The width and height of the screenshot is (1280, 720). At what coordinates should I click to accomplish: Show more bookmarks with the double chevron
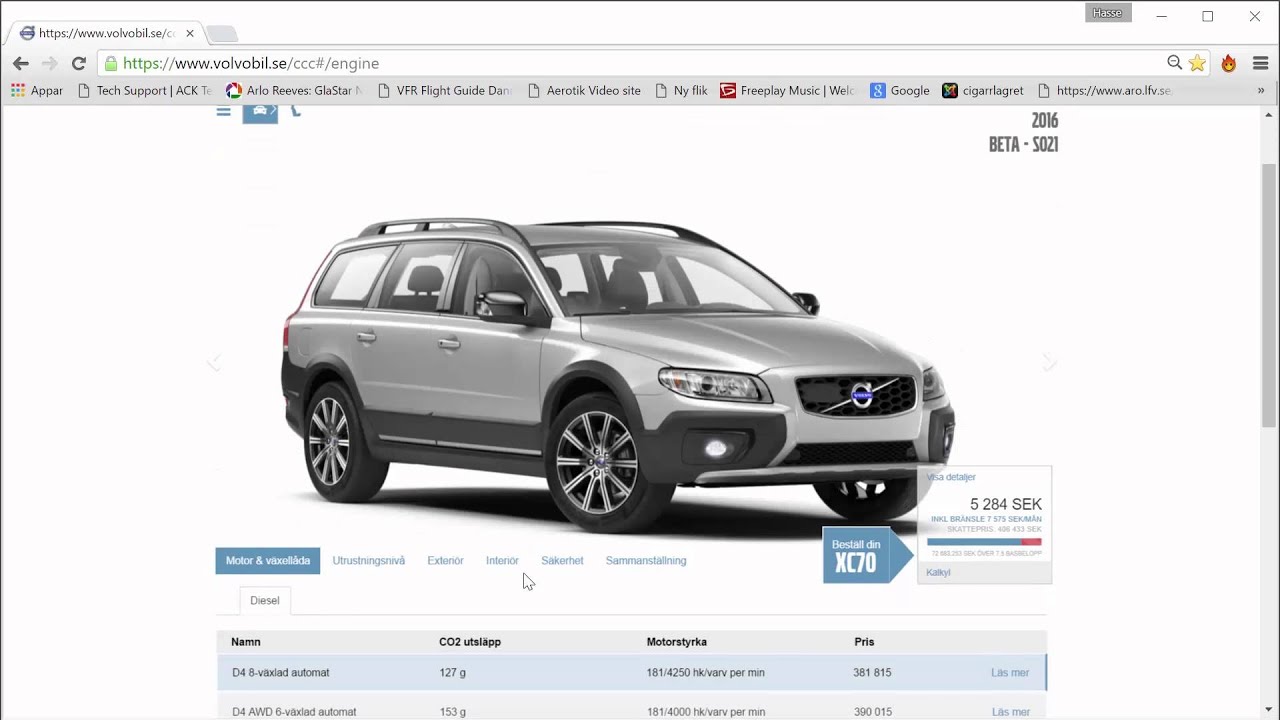tap(1261, 90)
